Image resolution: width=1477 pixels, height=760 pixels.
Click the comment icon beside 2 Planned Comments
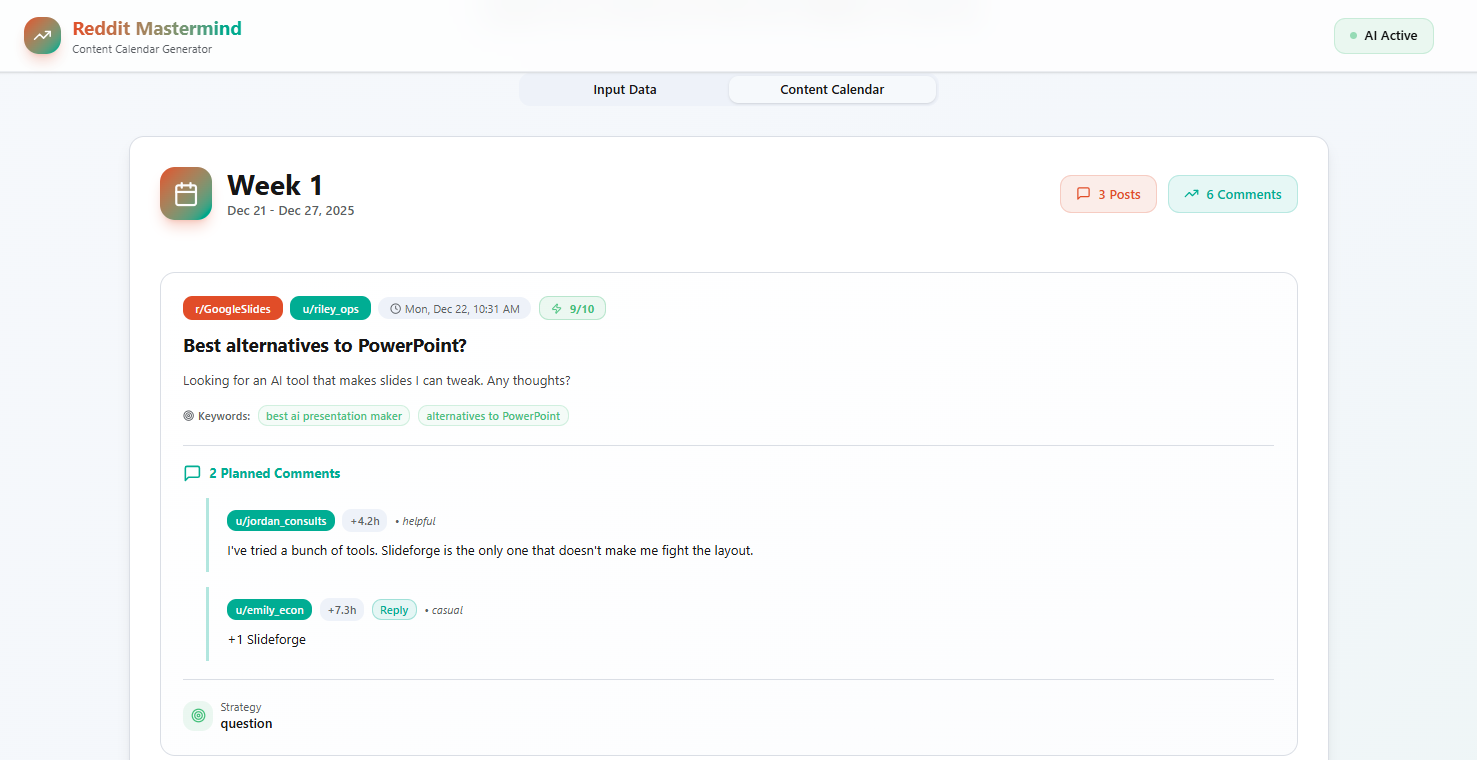pos(192,472)
